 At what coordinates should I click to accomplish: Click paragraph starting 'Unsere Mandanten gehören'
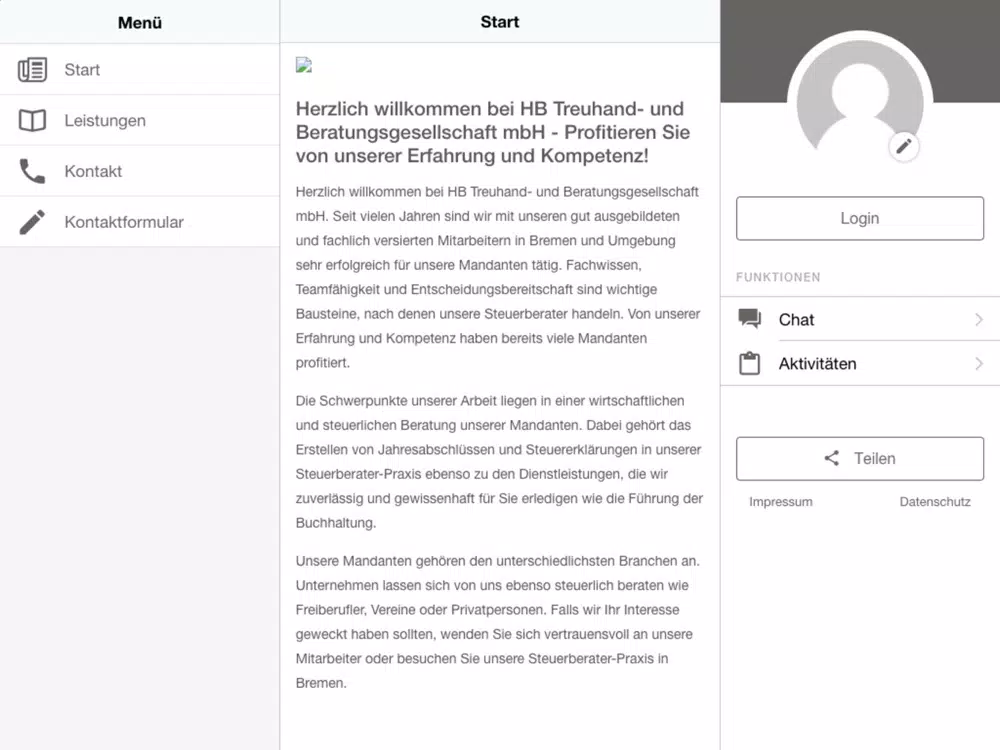[x=497, y=622]
